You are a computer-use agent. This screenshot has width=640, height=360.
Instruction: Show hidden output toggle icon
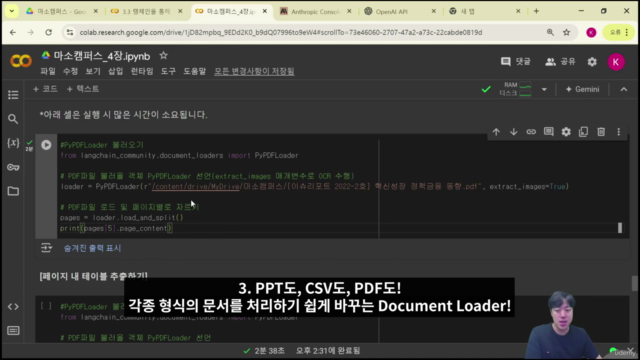pos(46,248)
